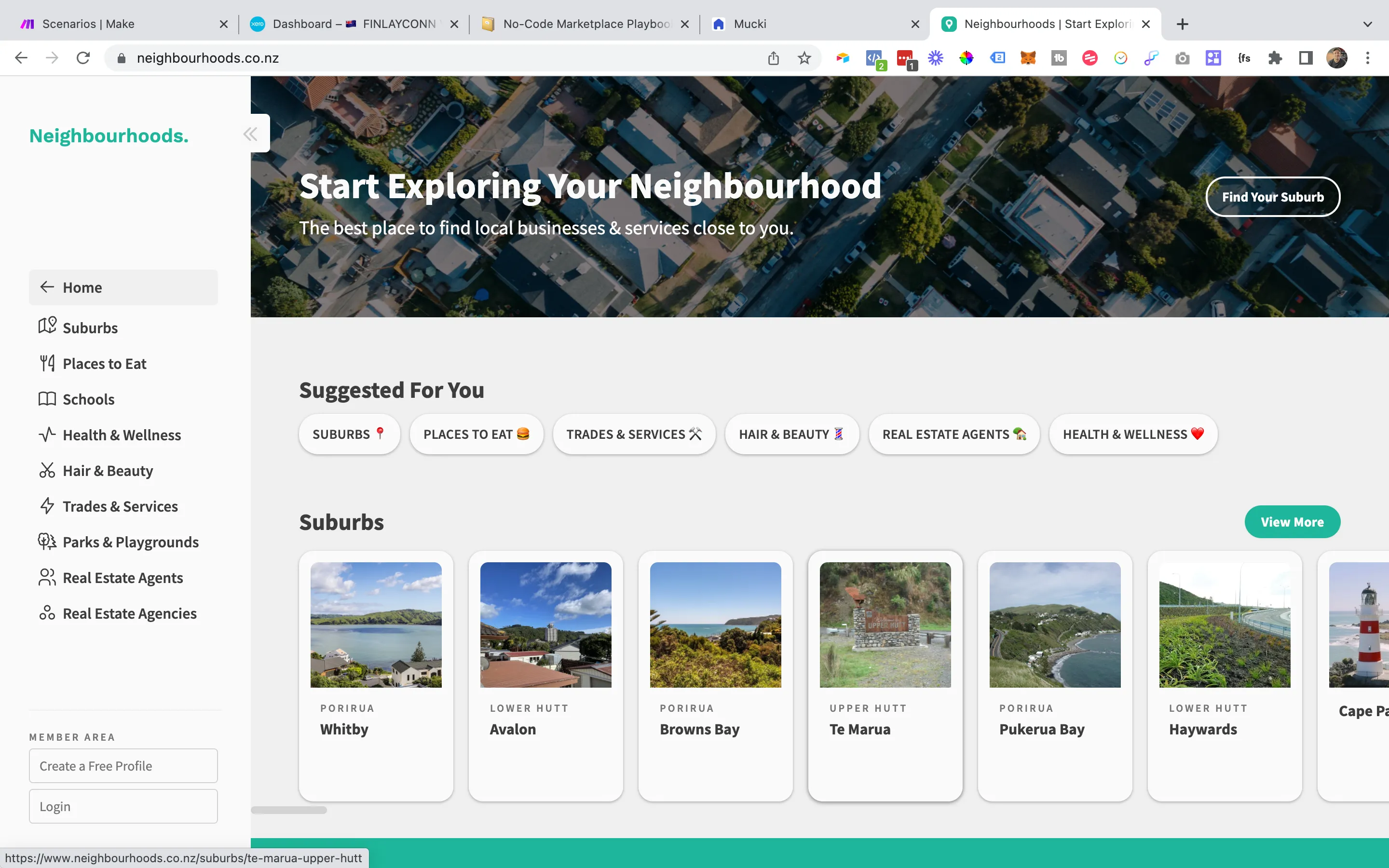The width and height of the screenshot is (1389, 868).
Task: Click the View More suburbs button
Action: coord(1293,522)
